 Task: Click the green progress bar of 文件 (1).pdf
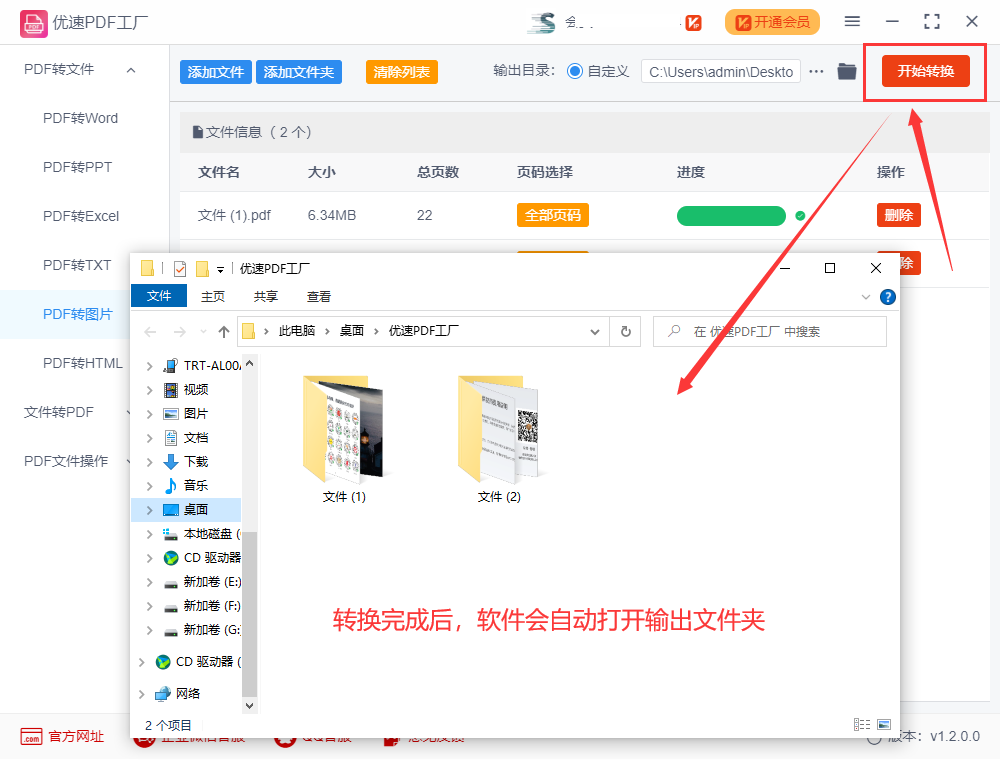(x=731, y=216)
